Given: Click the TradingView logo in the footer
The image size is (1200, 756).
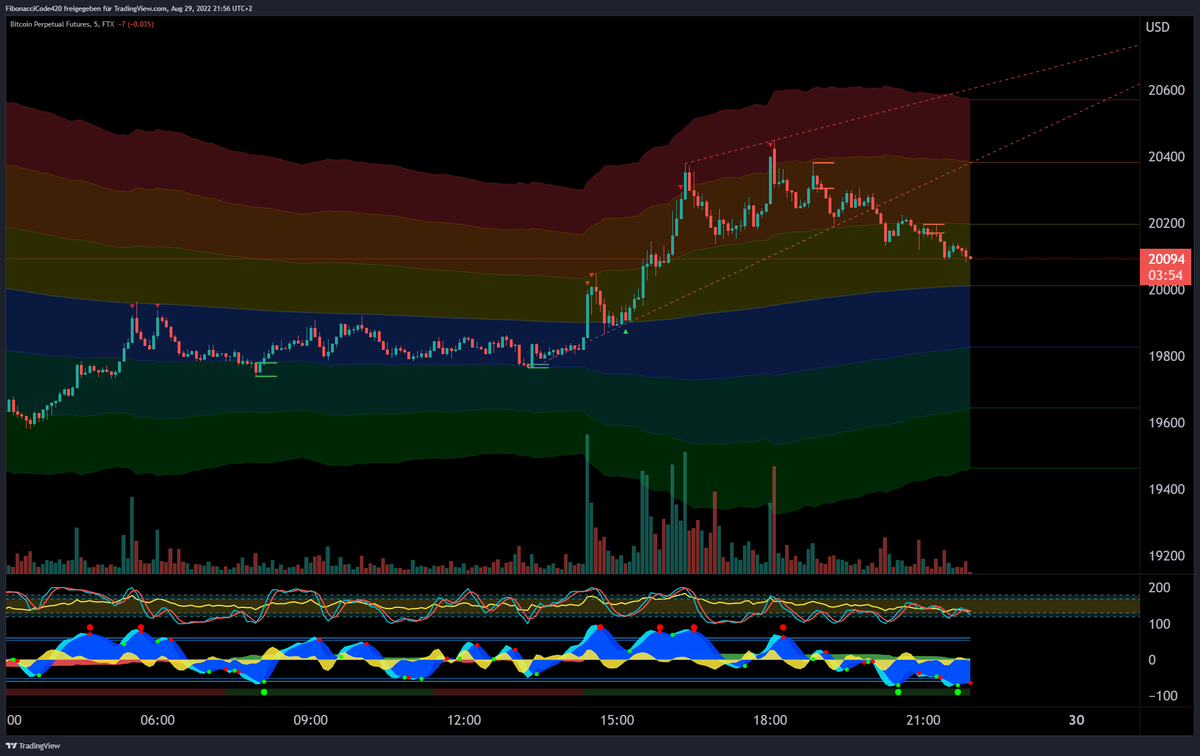Looking at the screenshot, I should pyautogui.click(x=32, y=745).
